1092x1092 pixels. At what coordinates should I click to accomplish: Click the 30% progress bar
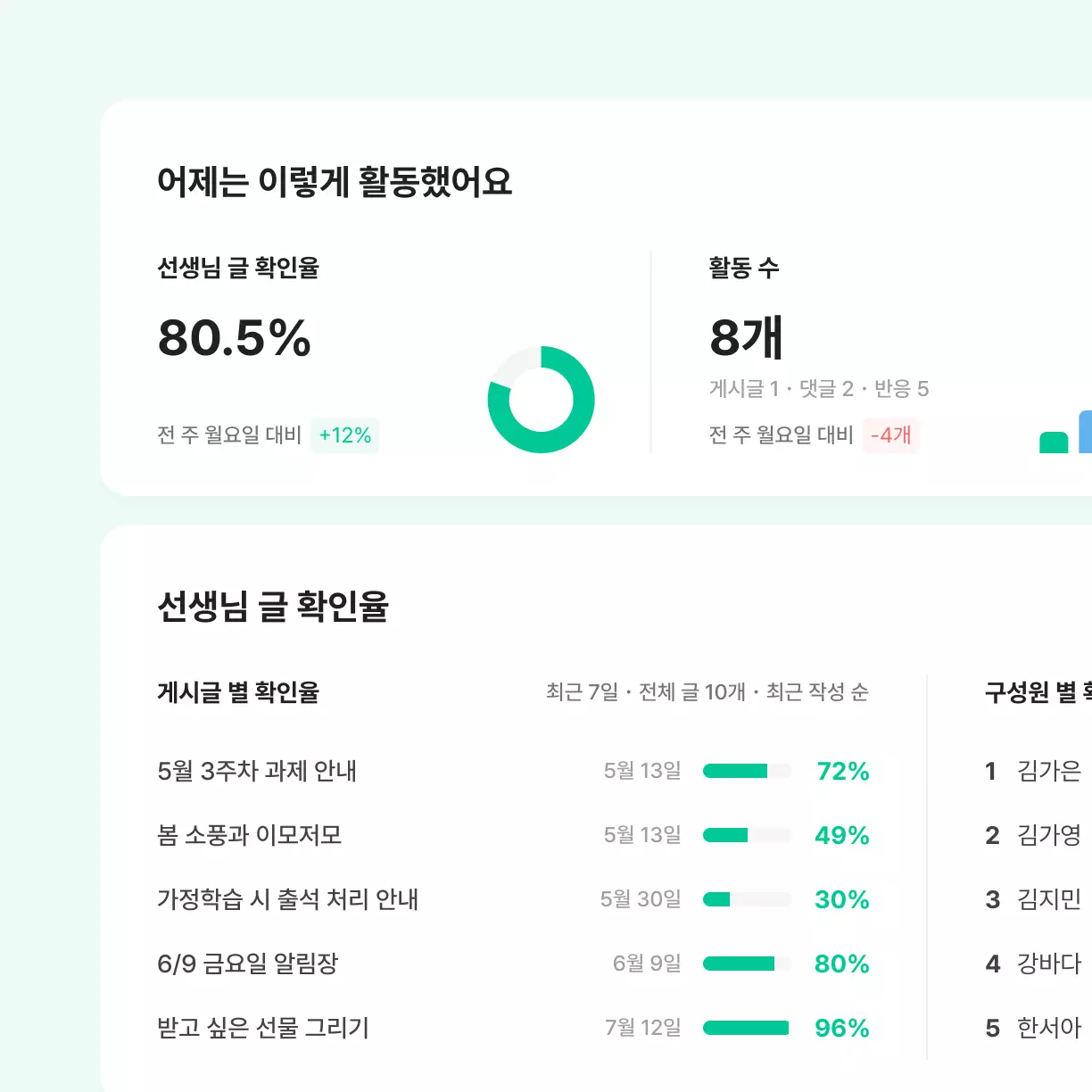[x=748, y=899]
